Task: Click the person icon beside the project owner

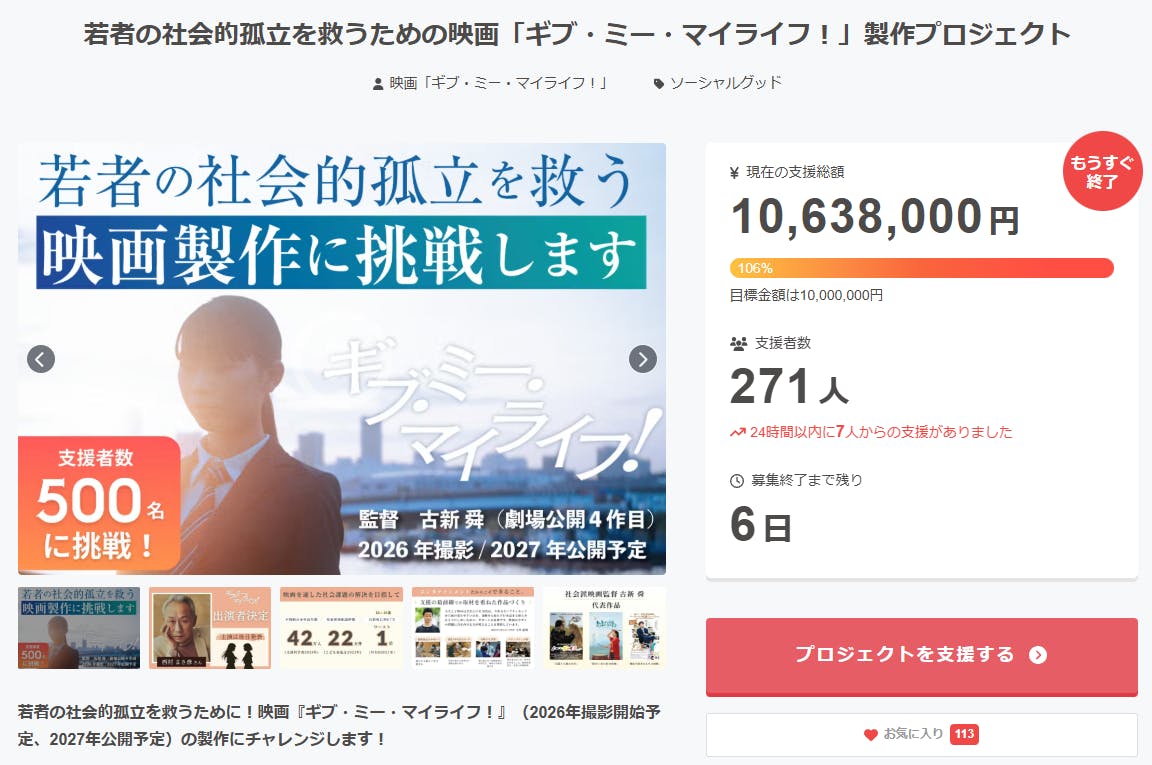Action: tap(377, 84)
